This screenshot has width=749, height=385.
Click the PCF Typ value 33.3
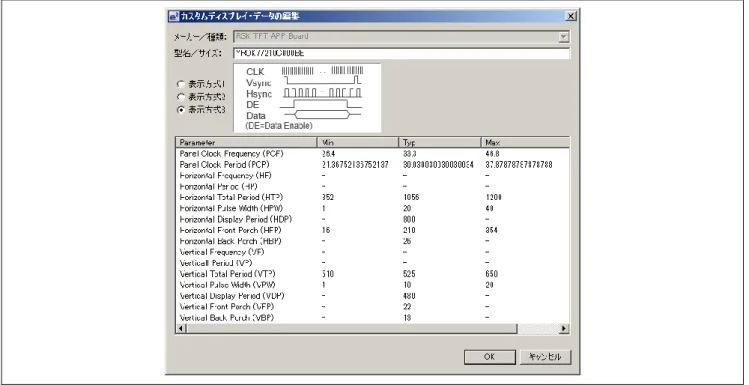410,154
